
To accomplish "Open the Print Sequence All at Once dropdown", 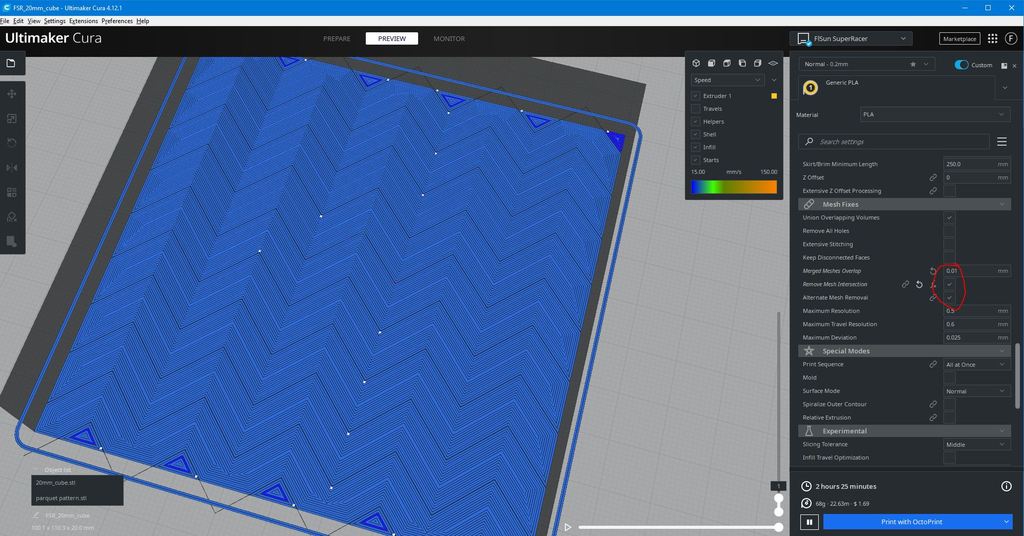I will point(976,364).
